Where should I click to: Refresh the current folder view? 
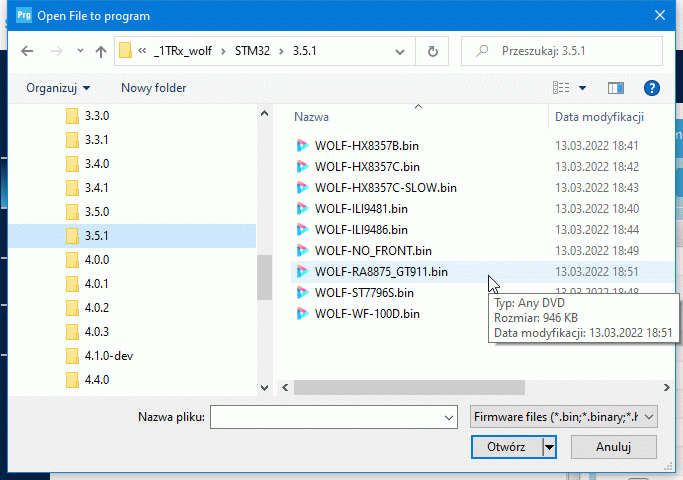tap(432, 51)
